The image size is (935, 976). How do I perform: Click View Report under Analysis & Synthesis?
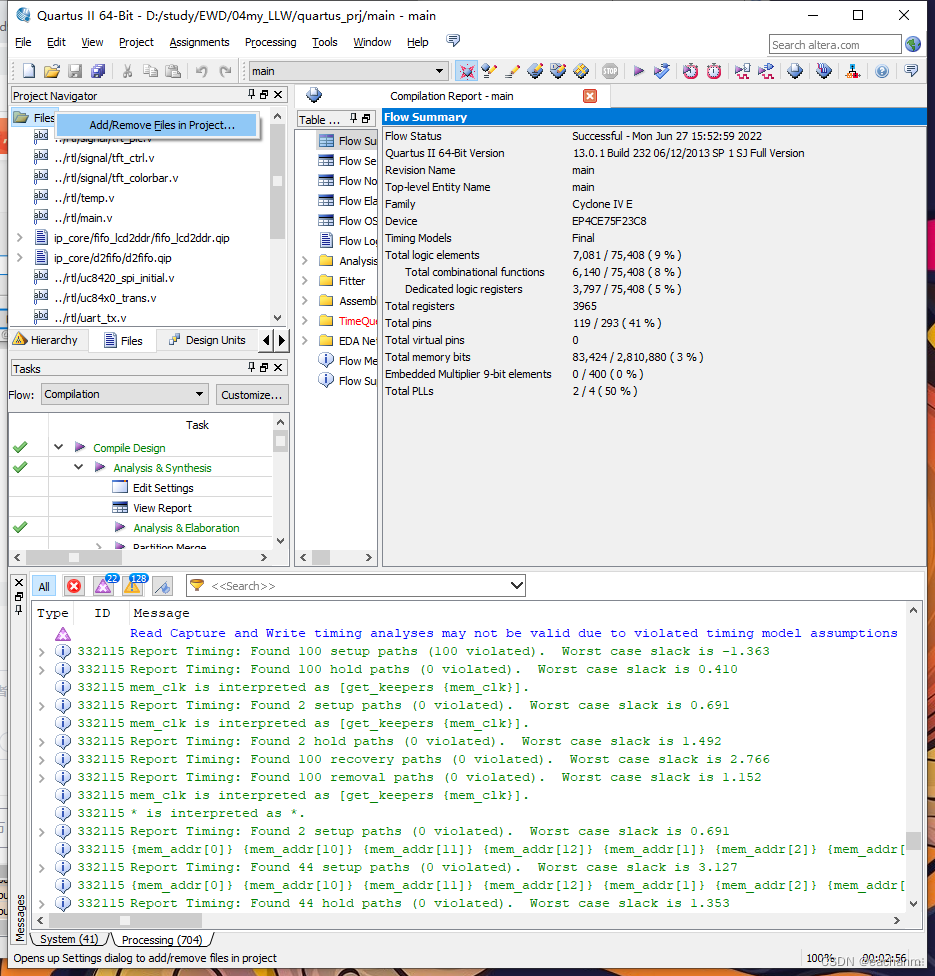click(x=160, y=508)
